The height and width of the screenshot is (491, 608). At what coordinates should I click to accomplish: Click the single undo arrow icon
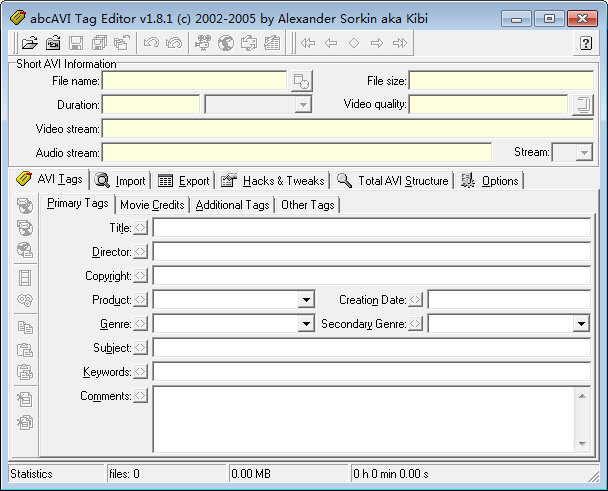[151, 43]
